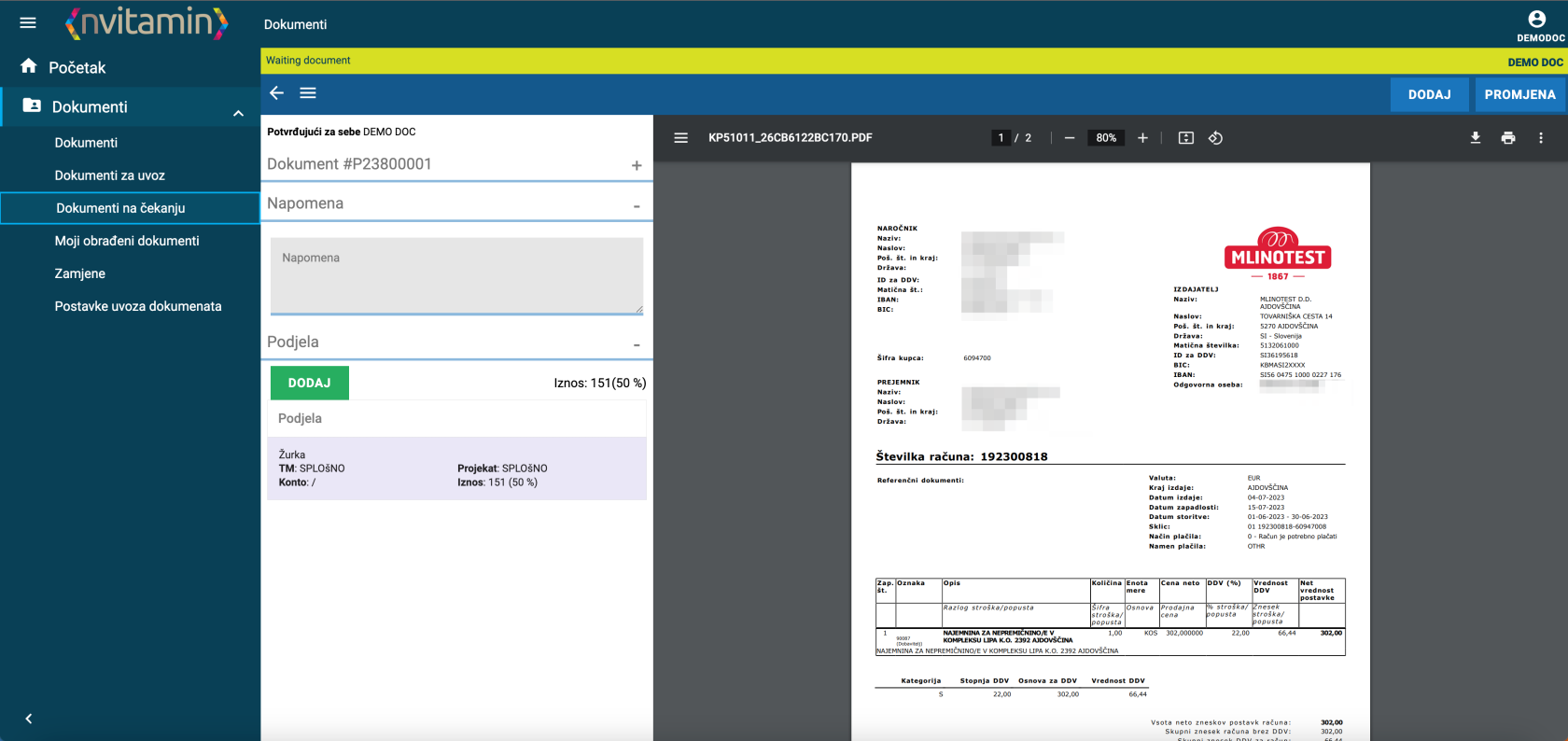The image size is (1568, 741).
Task: Open the main hamburger menu
Action: point(28,22)
